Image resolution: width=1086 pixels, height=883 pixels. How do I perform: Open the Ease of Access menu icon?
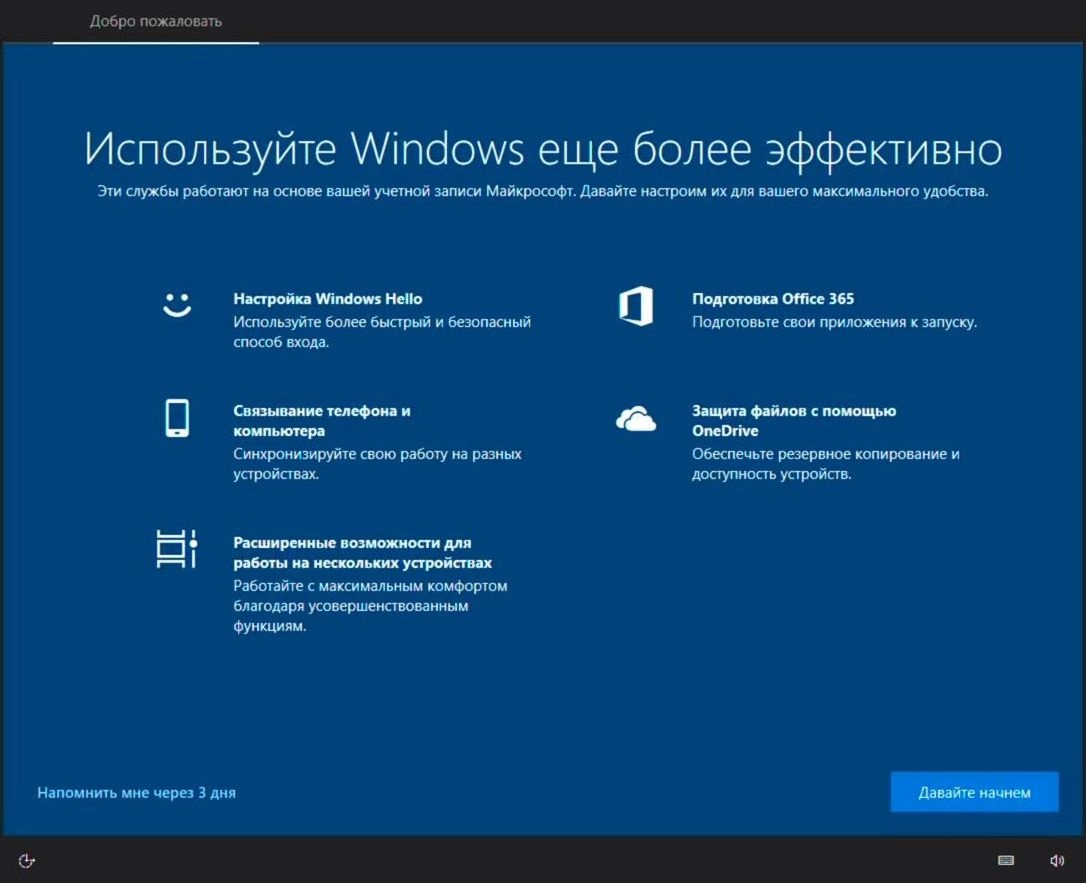click(27, 860)
